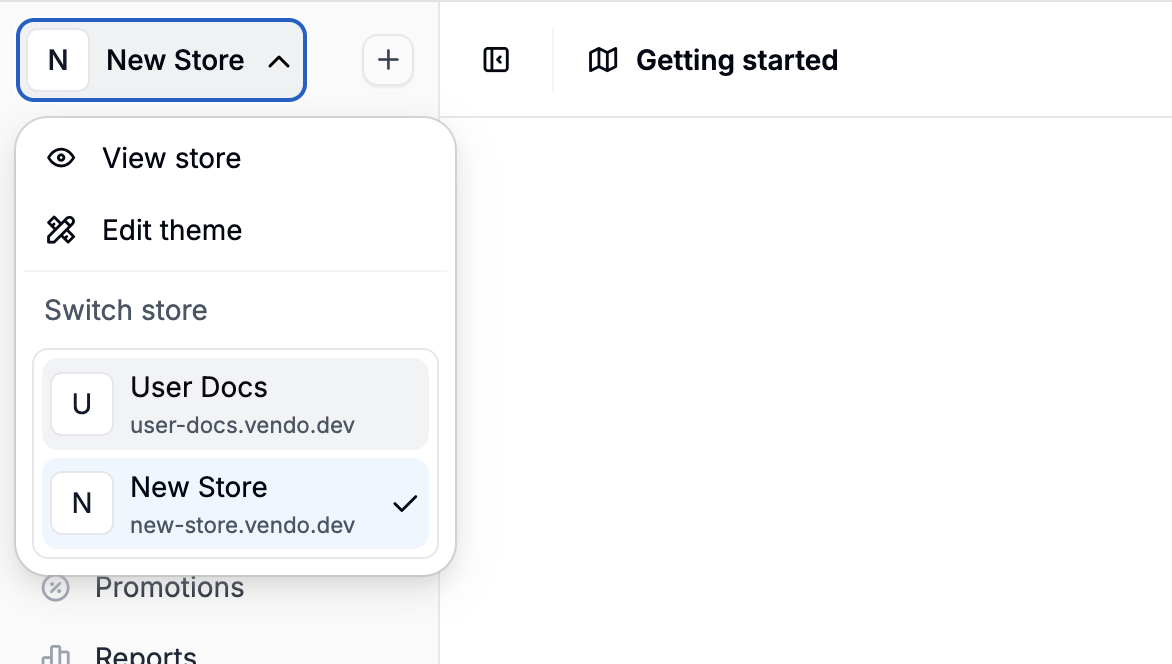Collapse the New Store dropdown via its chevron

pyautogui.click(x=278, y=60)
